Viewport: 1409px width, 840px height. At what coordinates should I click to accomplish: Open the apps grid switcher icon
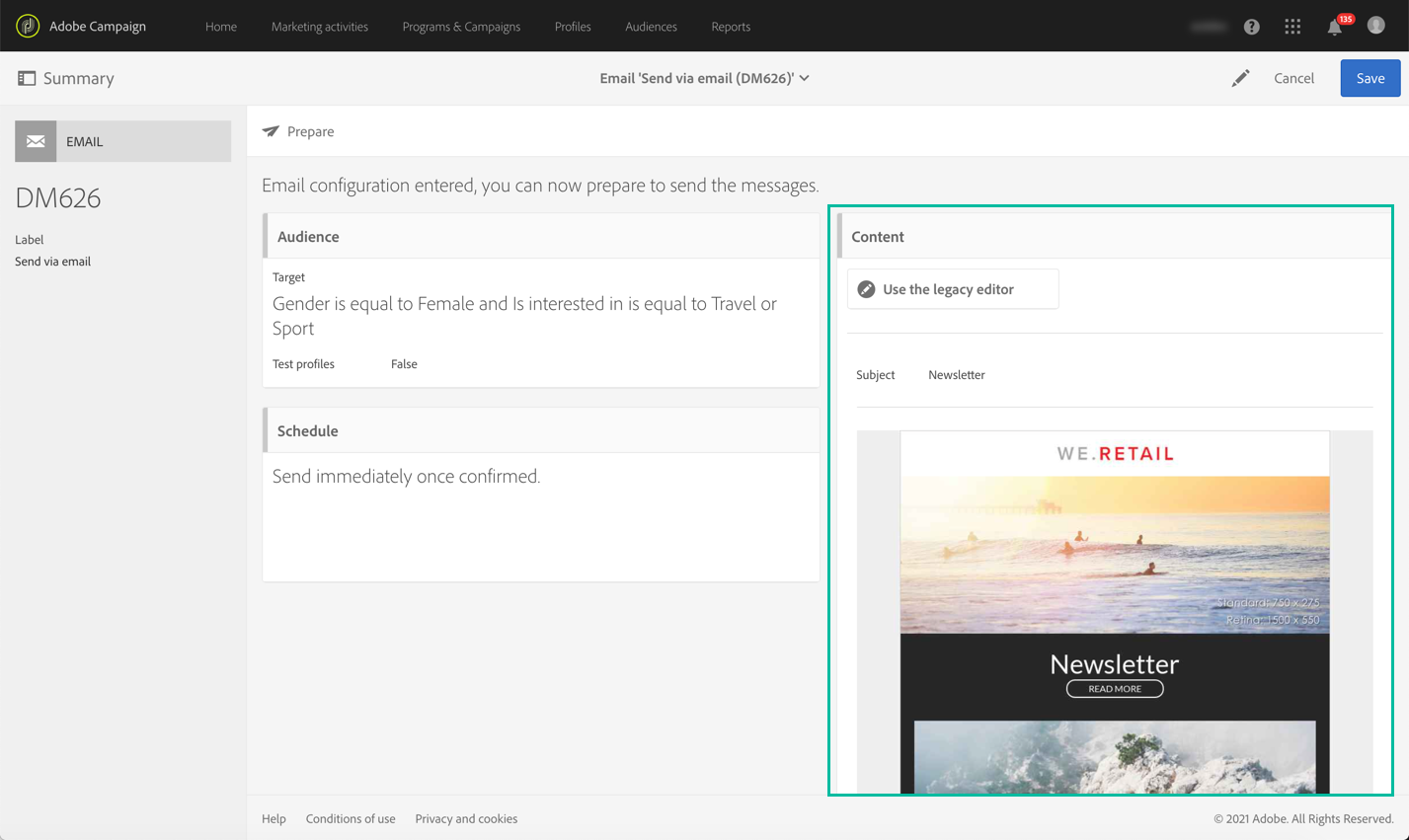[1292, 27]
